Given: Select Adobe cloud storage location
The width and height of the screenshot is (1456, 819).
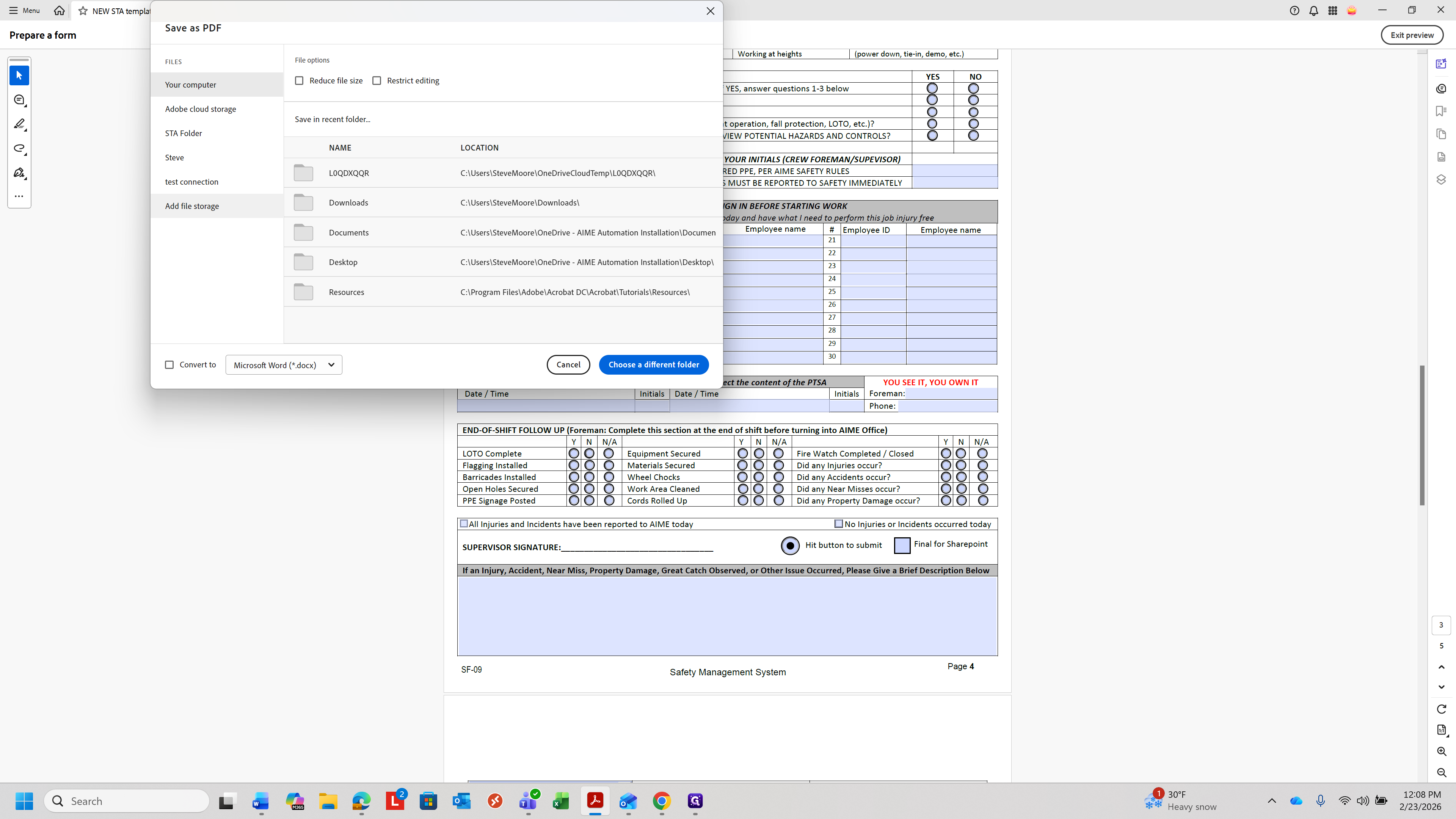Looking at the screenshot, I should tap(201, 109).
